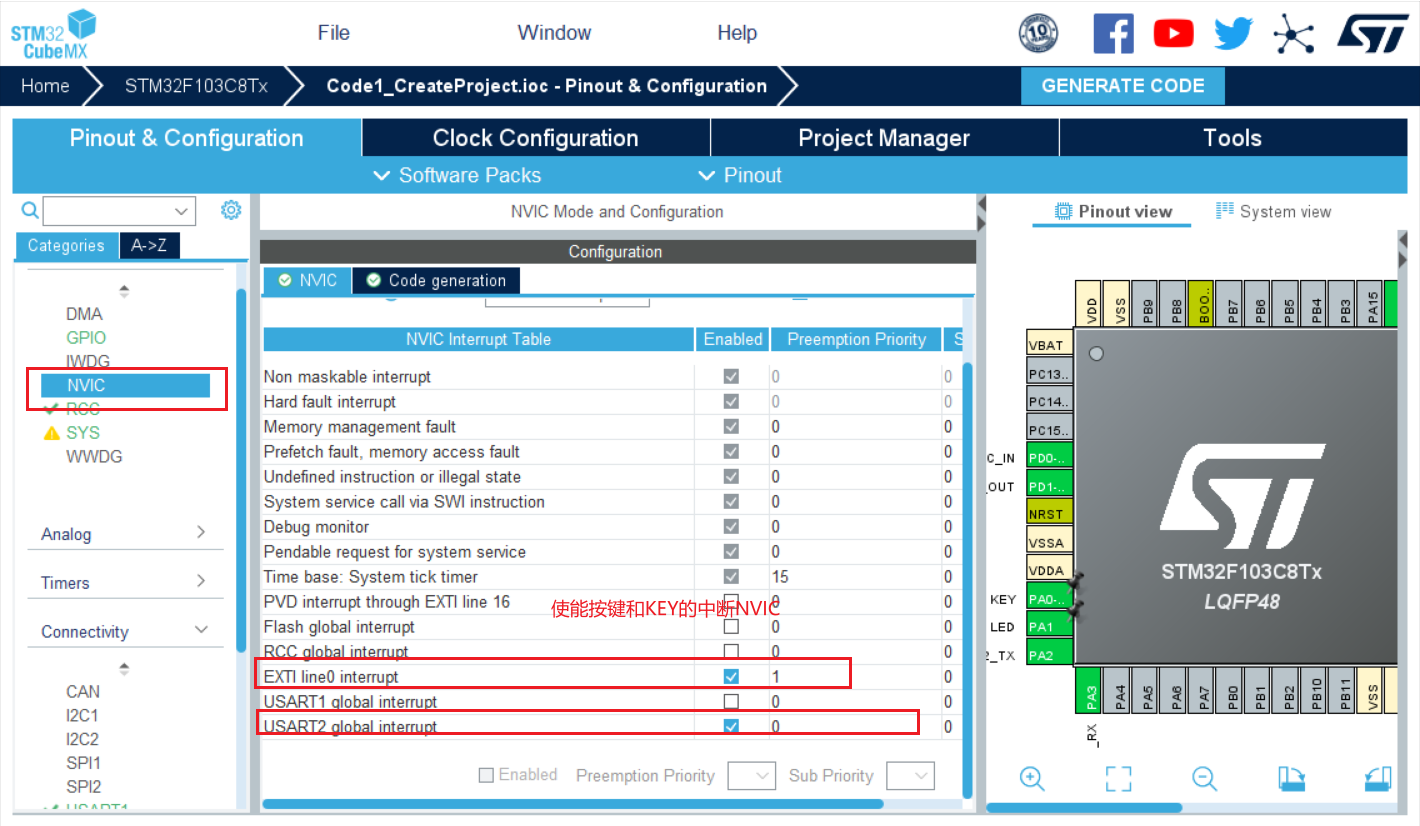Select the PA2 pin on the chip

1049,655
